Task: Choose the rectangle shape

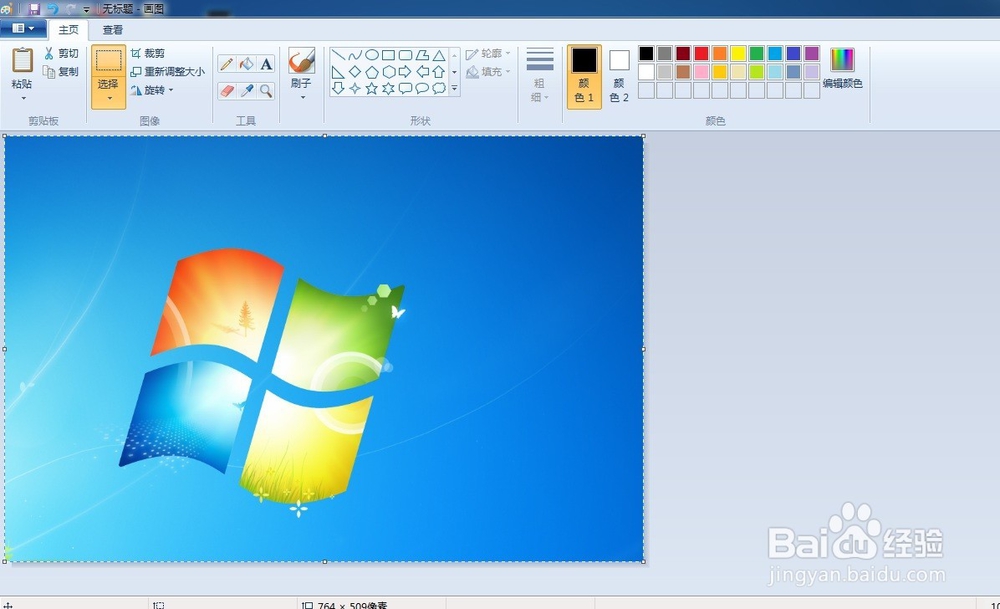Action: [x=388, y=55]
